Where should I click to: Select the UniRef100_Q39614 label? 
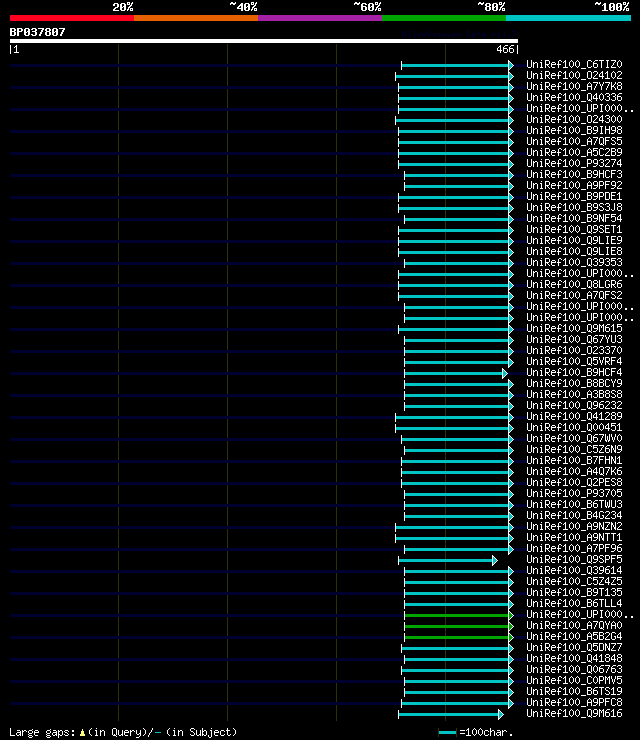(574, 571)
